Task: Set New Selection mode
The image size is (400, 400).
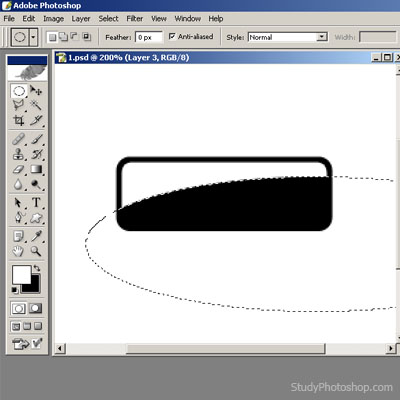Action: coord(53,37)
